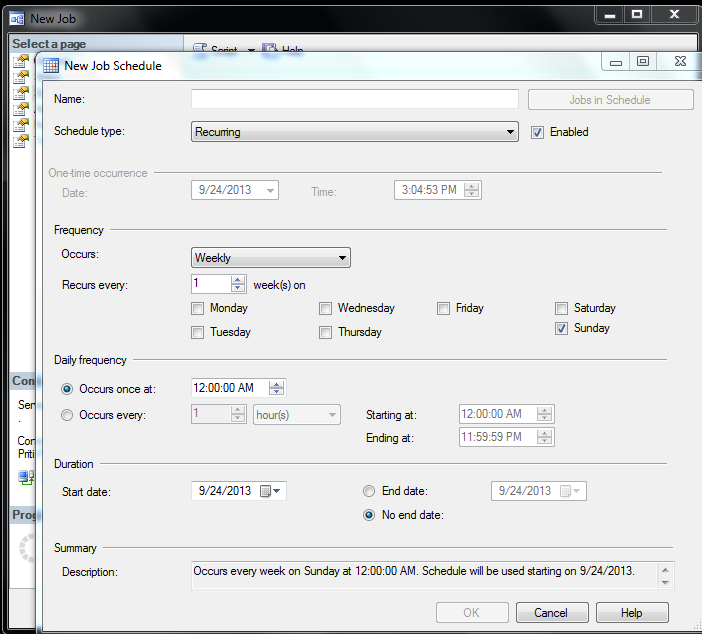Open the Start date dropdown
702x634 pixels.
277,491
